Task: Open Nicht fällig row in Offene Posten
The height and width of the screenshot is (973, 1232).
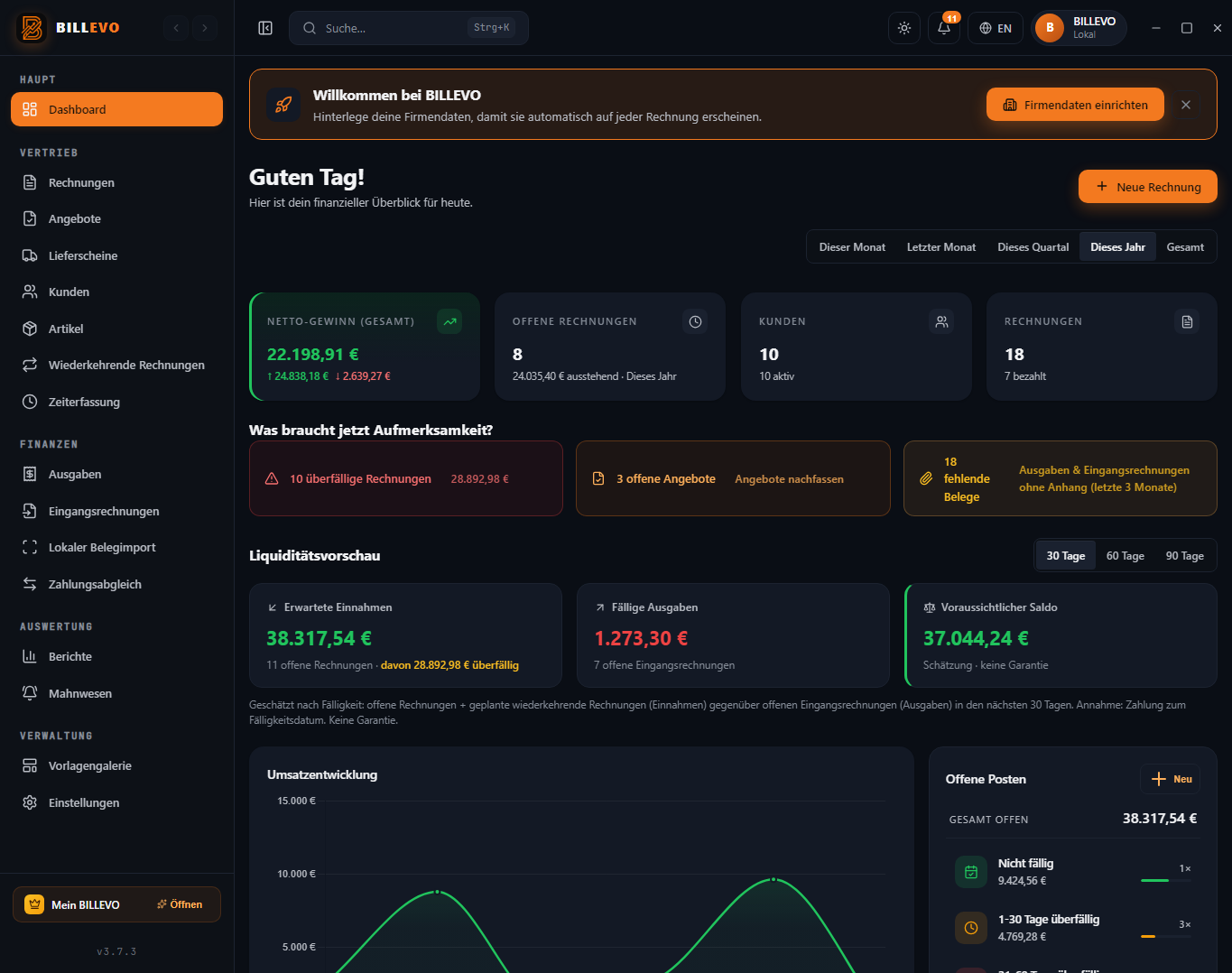Action: coord(1073,872)
